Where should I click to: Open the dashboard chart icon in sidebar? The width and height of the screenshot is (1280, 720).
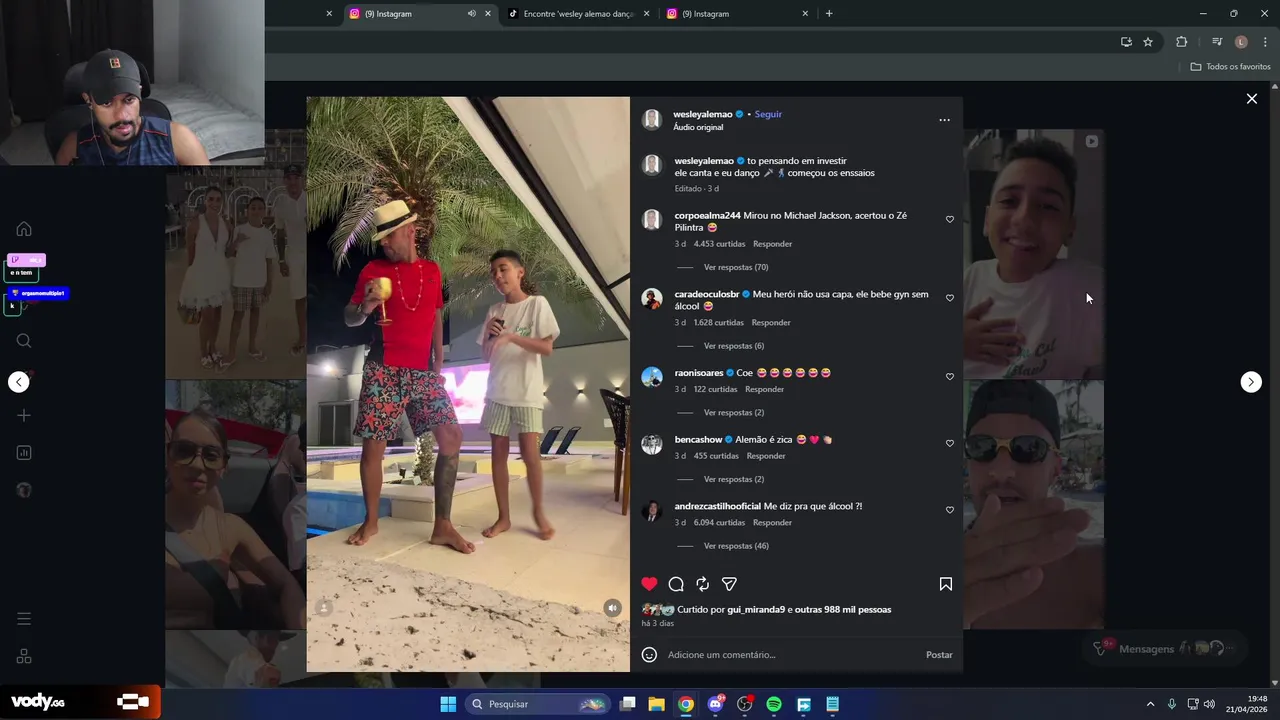click(x=24, y=453)
